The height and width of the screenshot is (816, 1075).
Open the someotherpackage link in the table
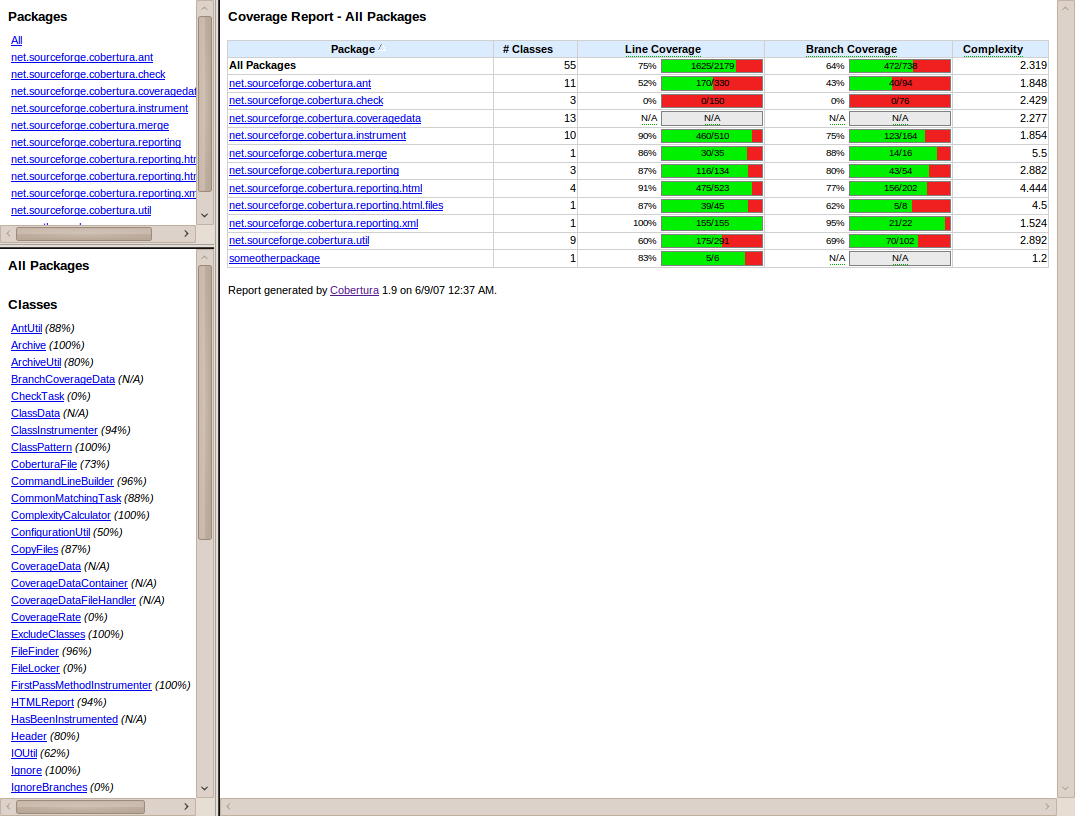274,258
